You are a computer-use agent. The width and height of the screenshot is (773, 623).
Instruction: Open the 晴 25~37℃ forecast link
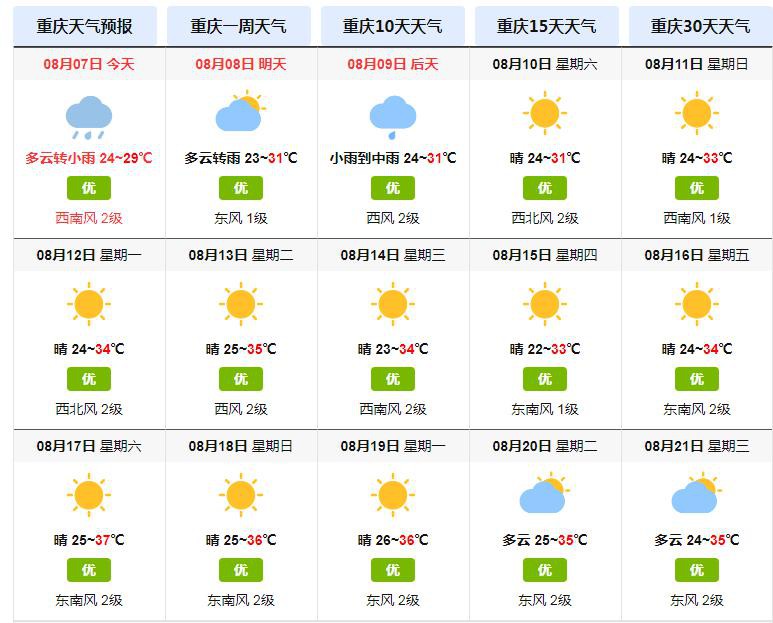(89, 540)
